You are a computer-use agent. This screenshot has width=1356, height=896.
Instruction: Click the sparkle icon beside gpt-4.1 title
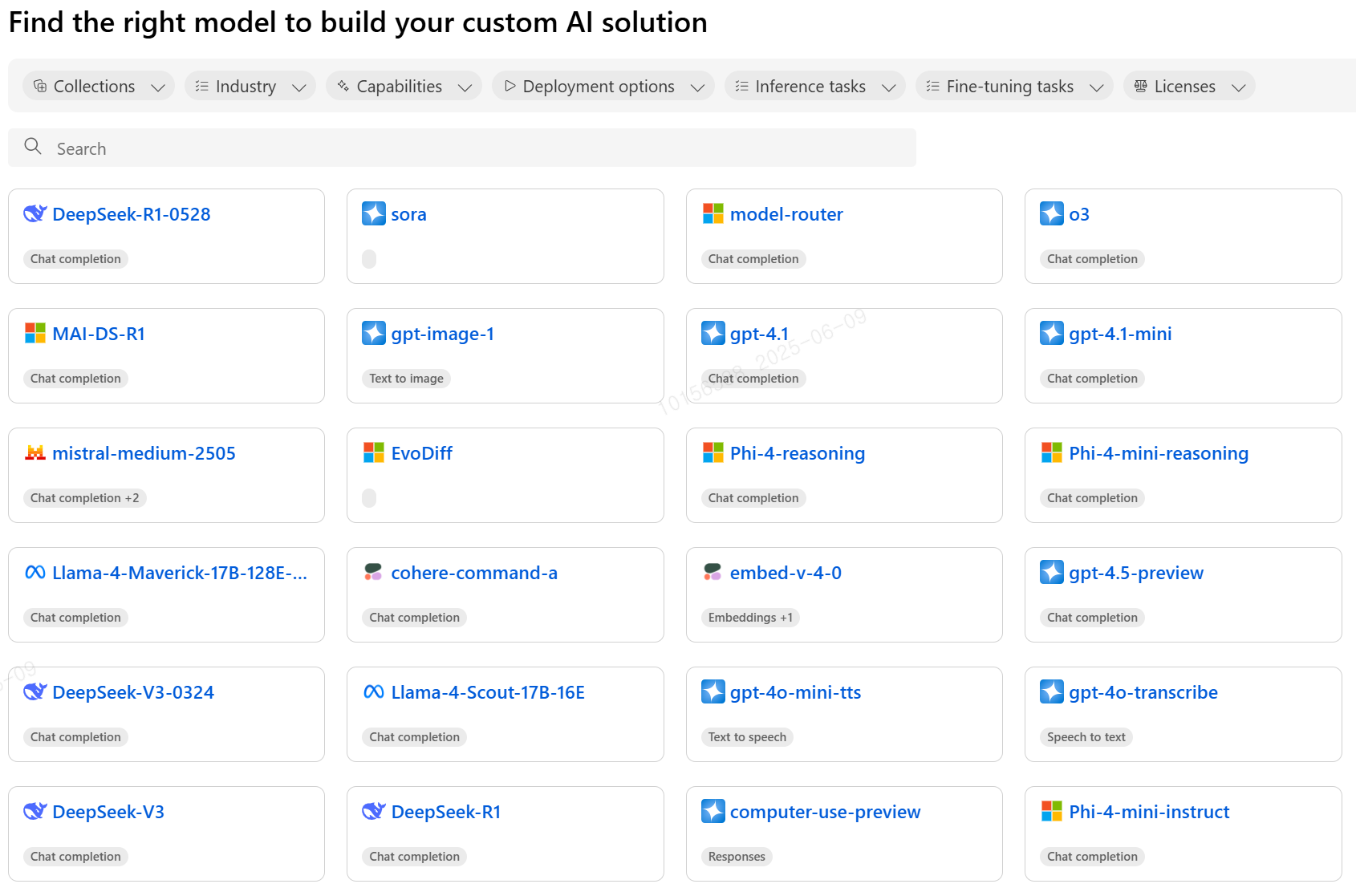tap(713, 333)
